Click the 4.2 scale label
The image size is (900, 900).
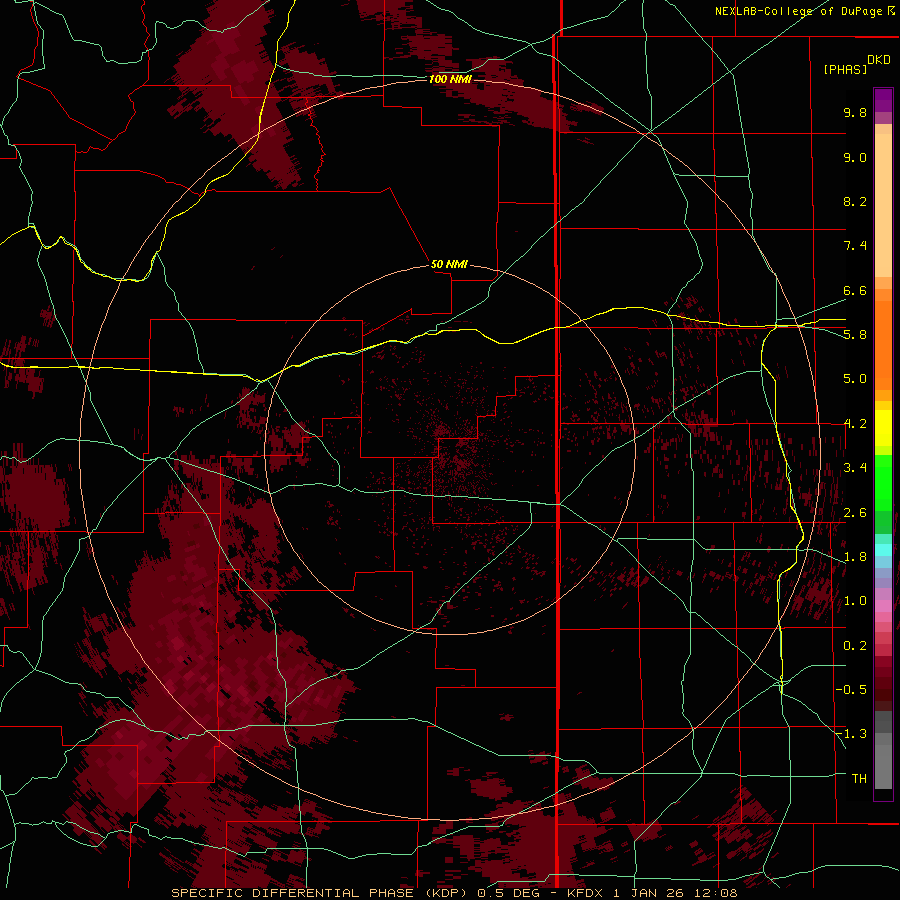[855, 424]
